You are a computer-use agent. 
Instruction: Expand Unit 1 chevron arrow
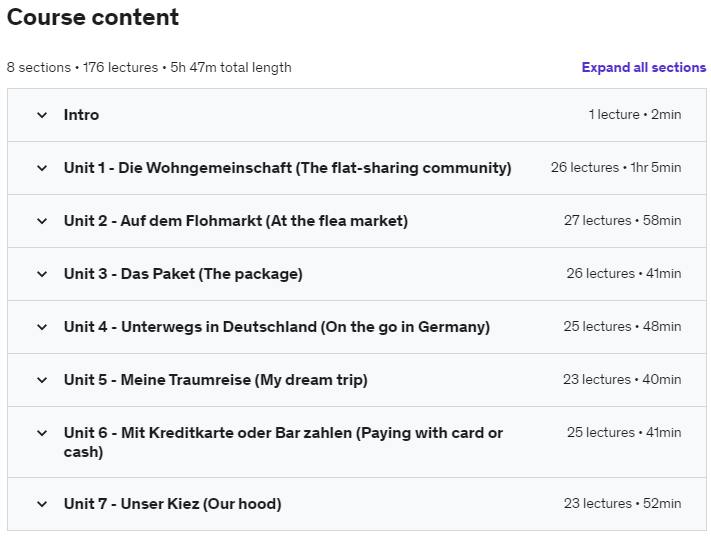click(42, 168)
